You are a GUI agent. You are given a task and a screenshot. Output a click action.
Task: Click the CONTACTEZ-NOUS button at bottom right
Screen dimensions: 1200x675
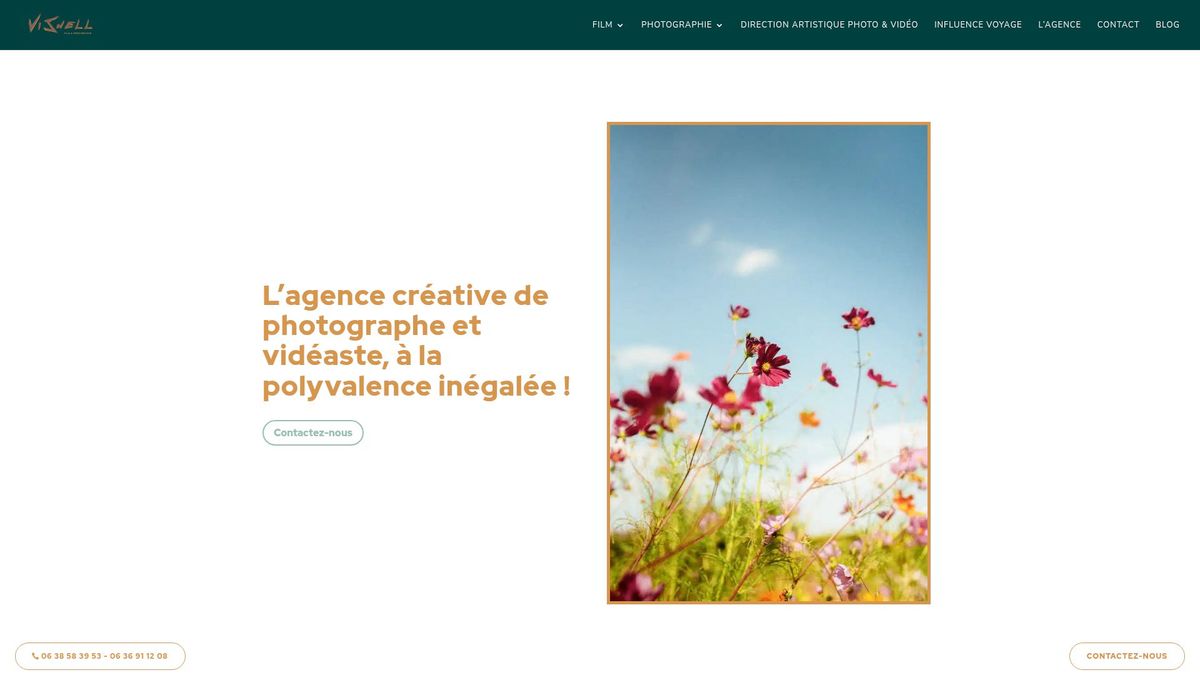(x=1127, y=654)
